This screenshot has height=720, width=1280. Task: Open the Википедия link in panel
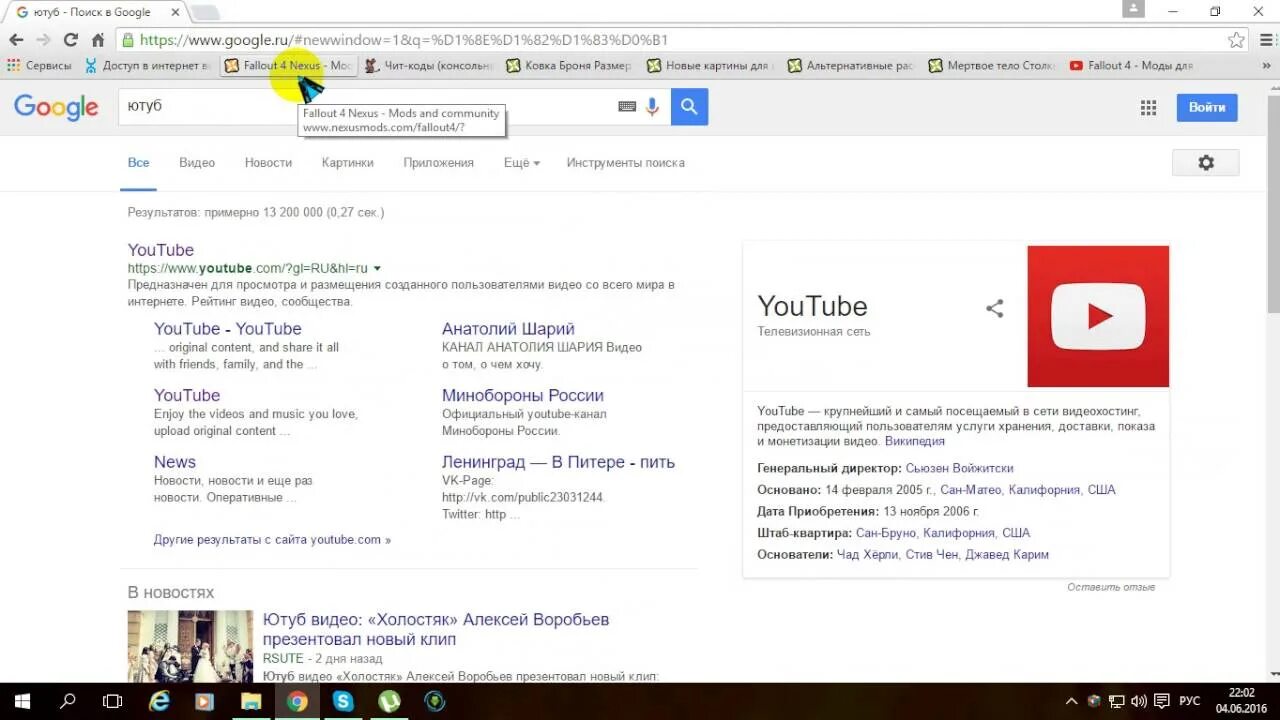pyautogui.click(x=914, y=441)
